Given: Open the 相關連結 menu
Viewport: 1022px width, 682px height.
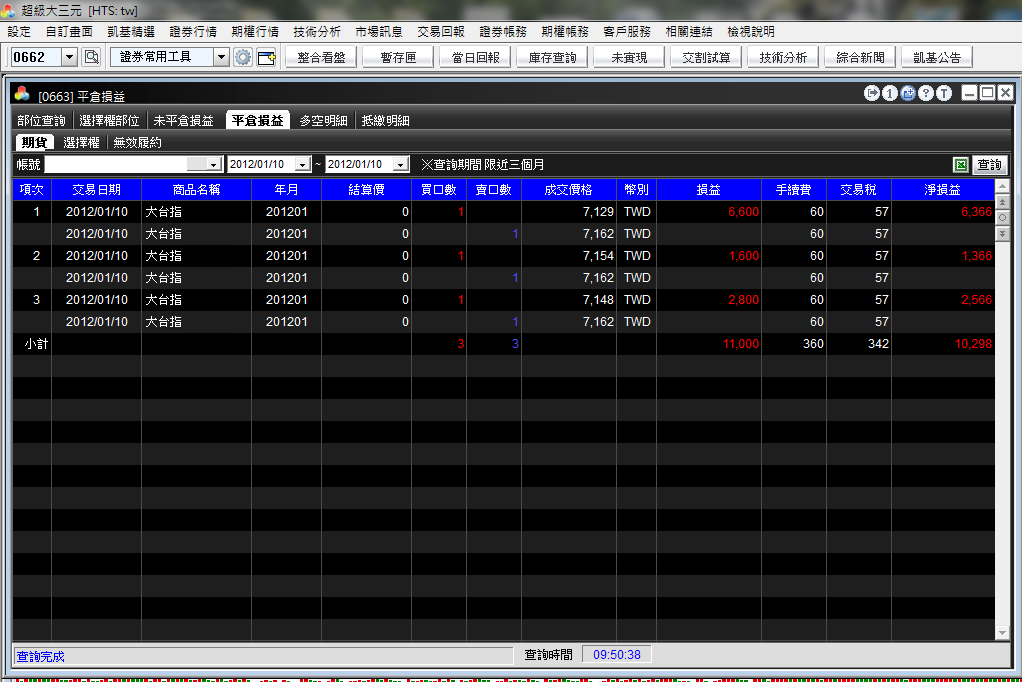Looking at the screenshot, I should 689,31.
